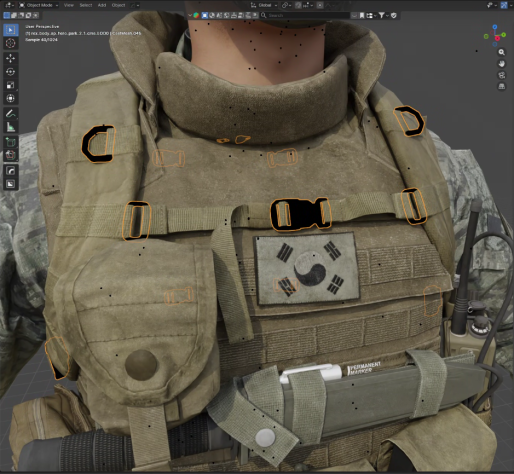Viewport: 514px width, 474px height.
Task: Enable intersect selection mode icon
Action: pyautogui.click(x=36, y=15)
